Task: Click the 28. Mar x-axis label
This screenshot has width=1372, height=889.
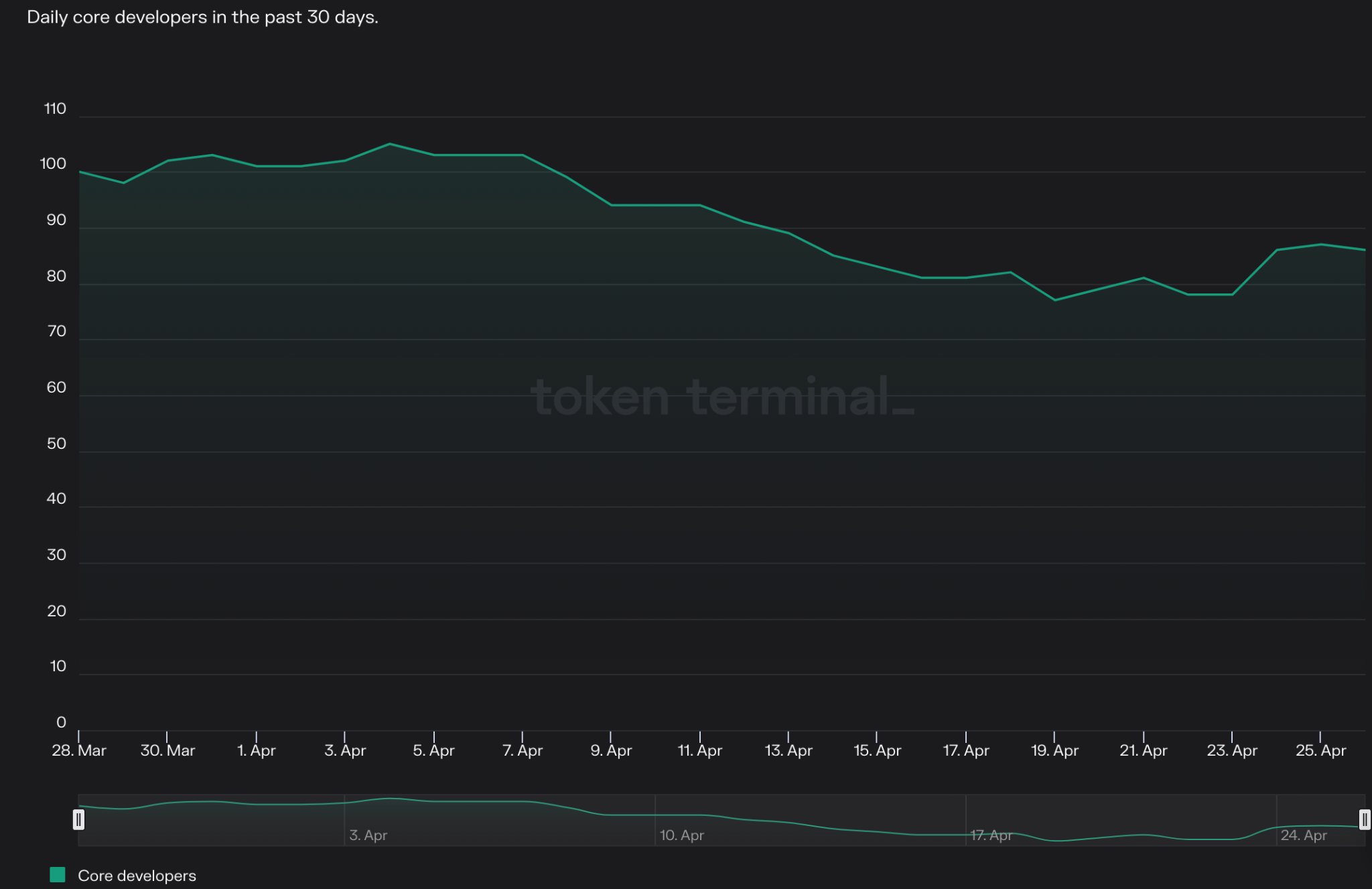Action: pos(79,750)
